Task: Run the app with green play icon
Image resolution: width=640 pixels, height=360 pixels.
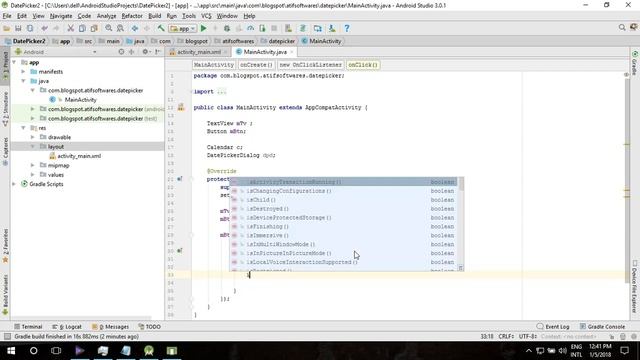Action: coord(204,29)
